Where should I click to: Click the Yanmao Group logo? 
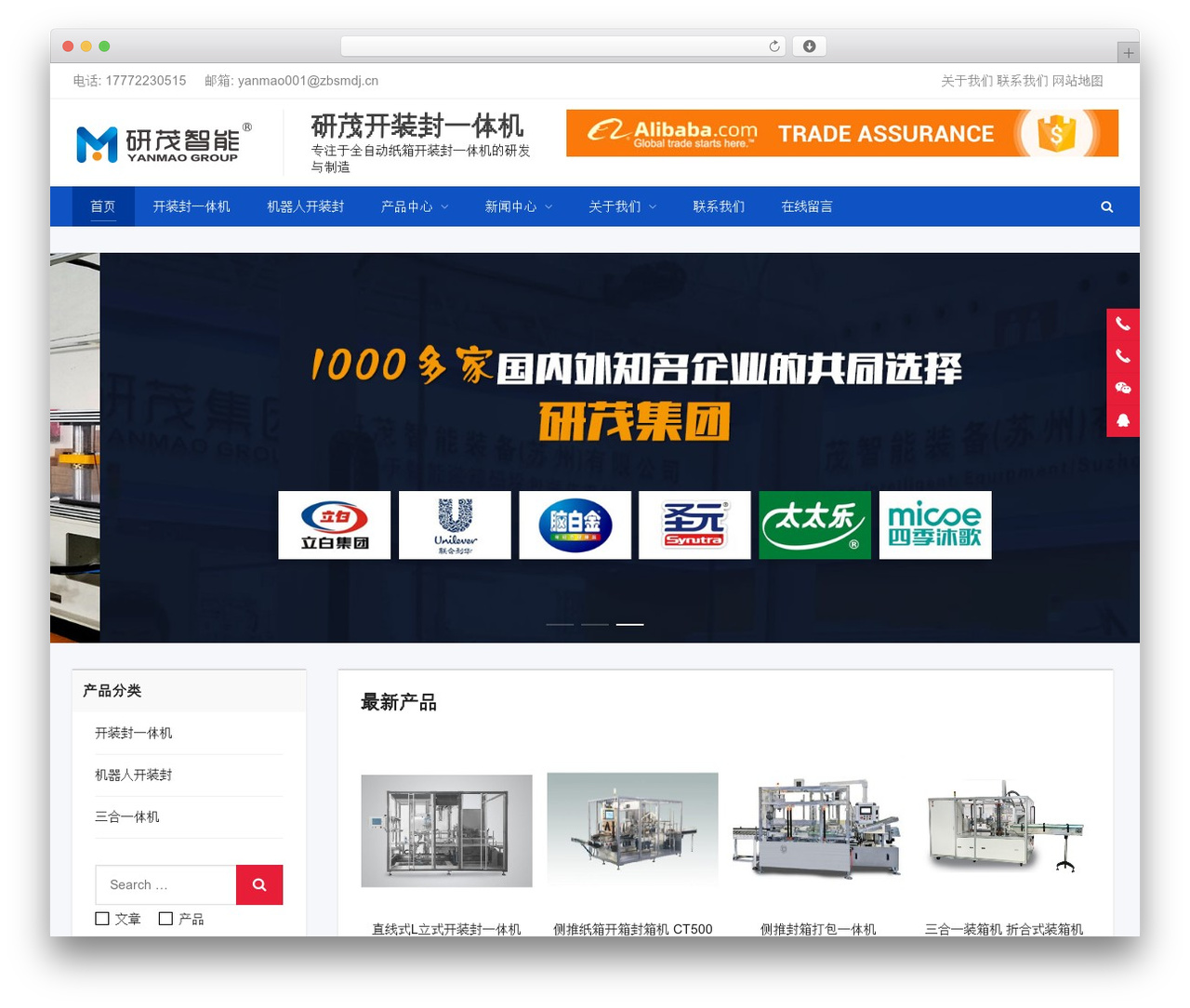click(x=164, y=143)
